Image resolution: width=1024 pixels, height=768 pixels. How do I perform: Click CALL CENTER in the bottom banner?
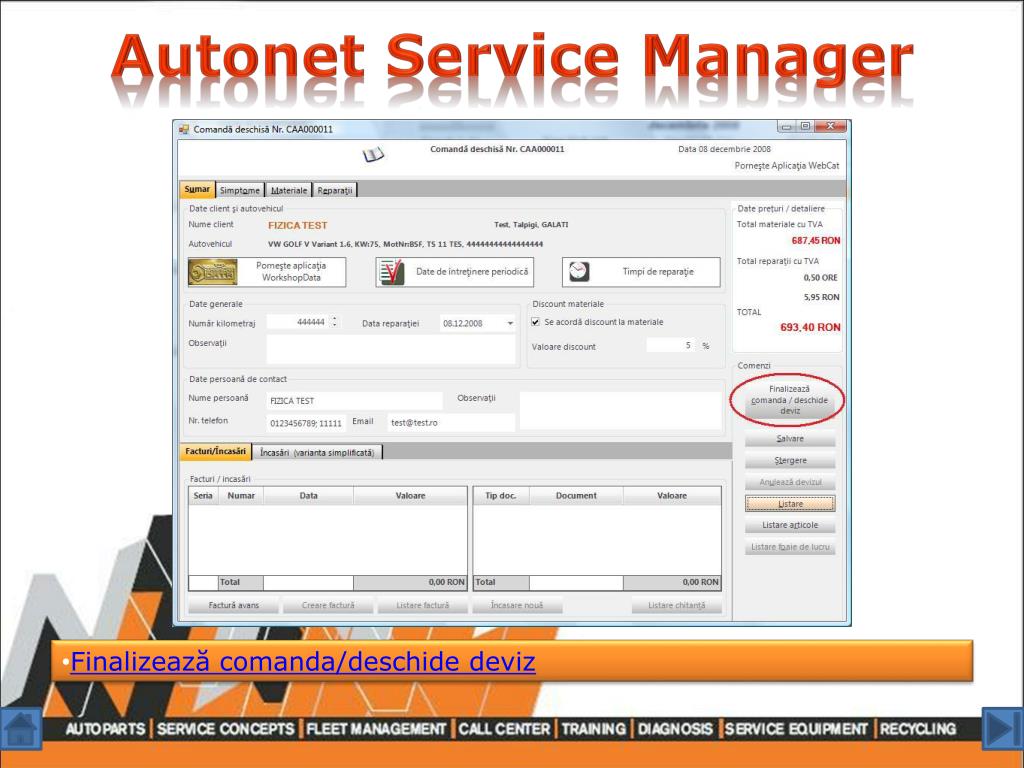504,729
